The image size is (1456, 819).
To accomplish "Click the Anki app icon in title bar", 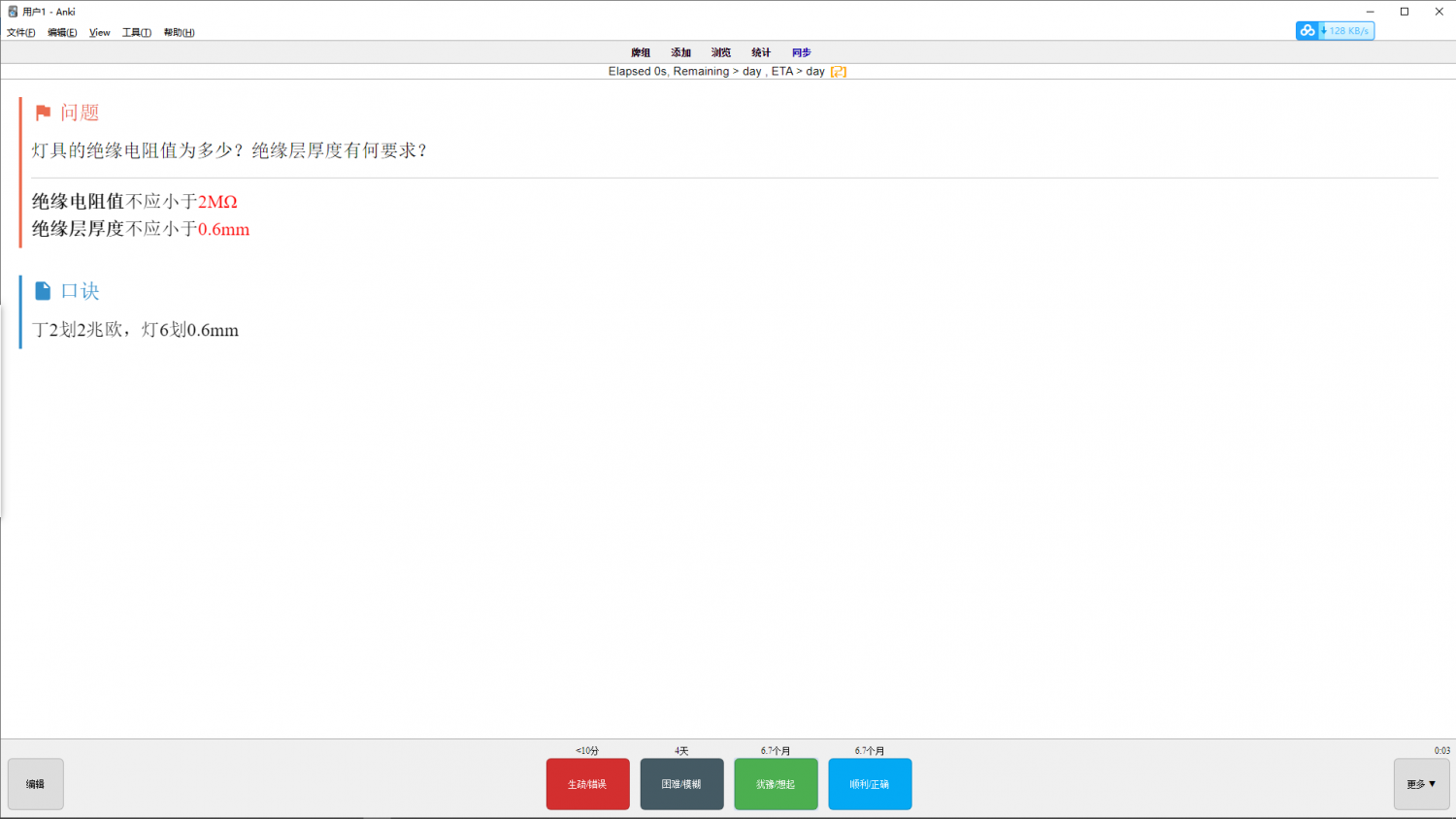I will coord(13,12).
